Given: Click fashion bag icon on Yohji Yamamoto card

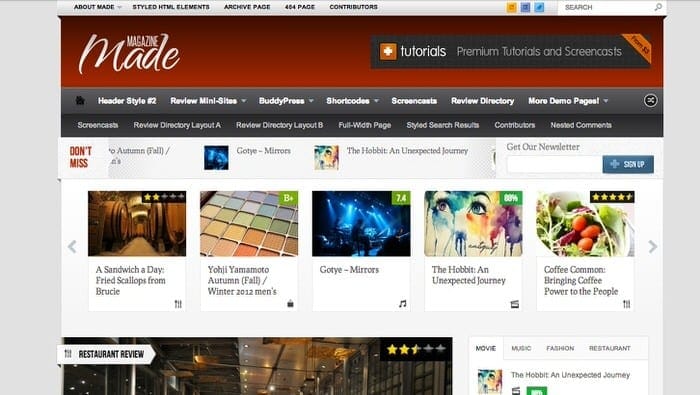Looking at the screenshot, I should pyautogui.click(x=290, y=304).
